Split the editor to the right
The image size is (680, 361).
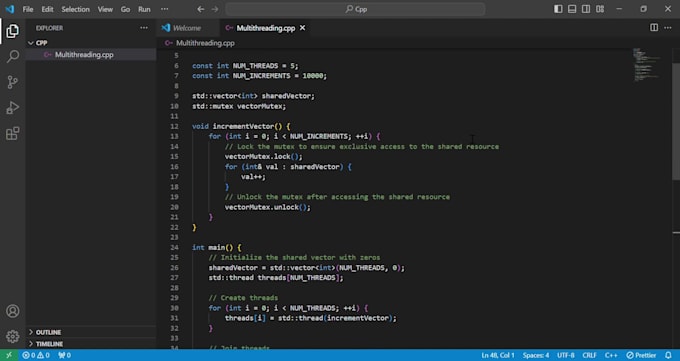[x=654, y=27]
